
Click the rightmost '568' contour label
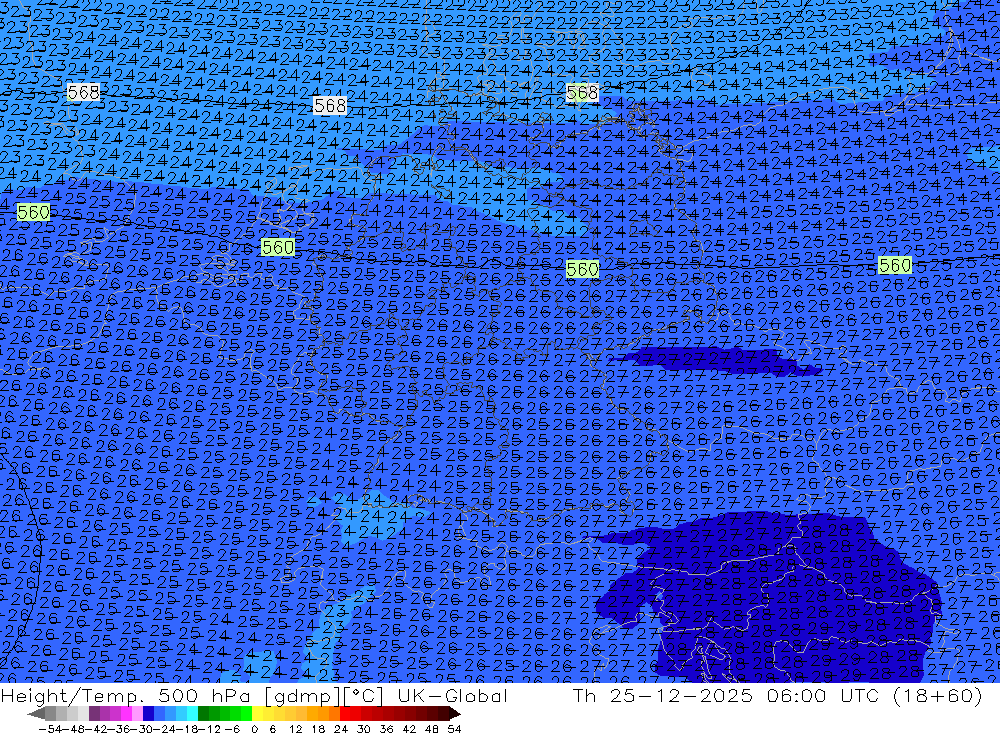582,93
